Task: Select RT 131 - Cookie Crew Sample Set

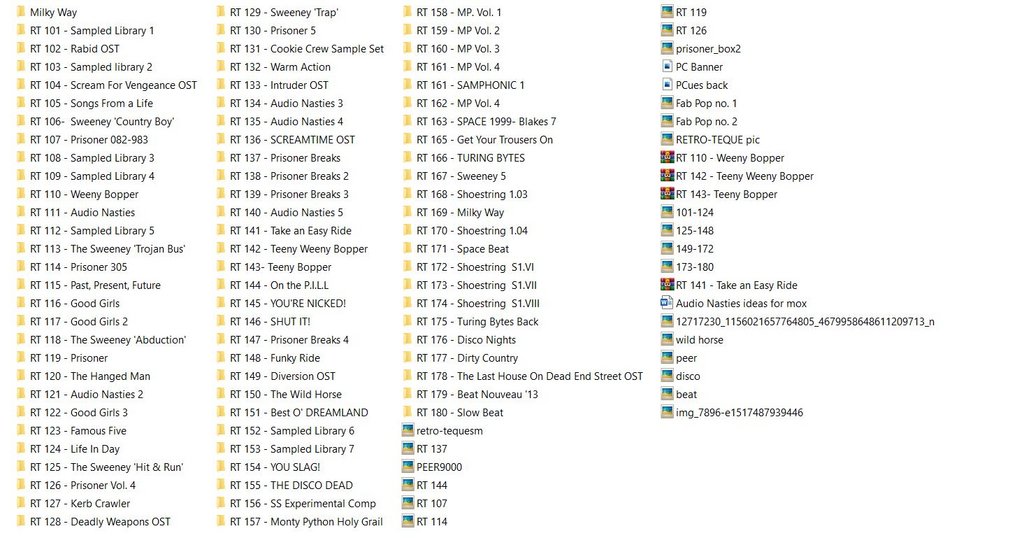Action: click(307, 48)
